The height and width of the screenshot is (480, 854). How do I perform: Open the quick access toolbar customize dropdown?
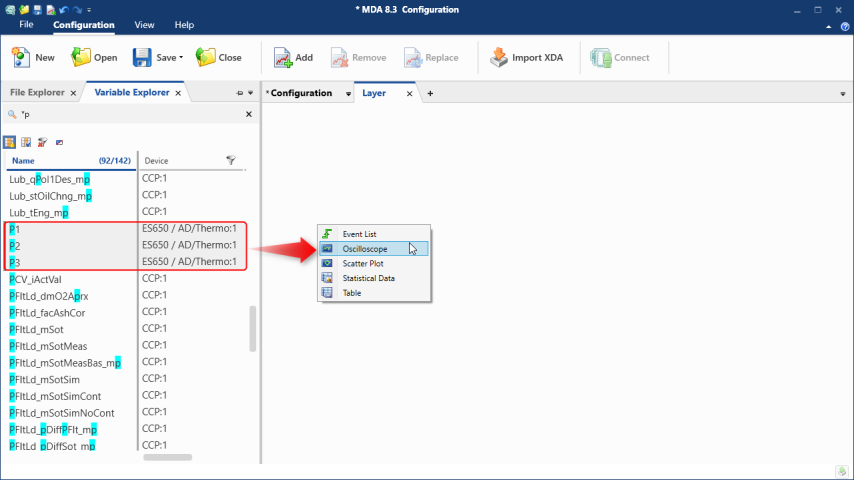tap(89, 10)
